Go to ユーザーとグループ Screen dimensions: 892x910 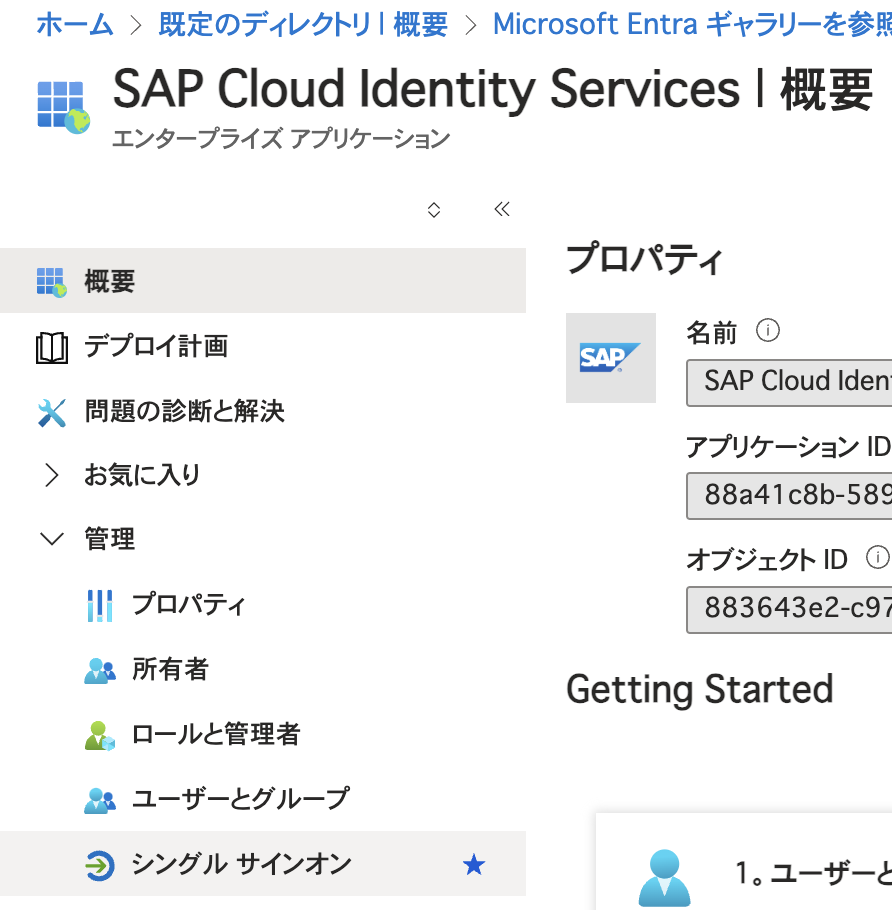[x=240, y=799]
